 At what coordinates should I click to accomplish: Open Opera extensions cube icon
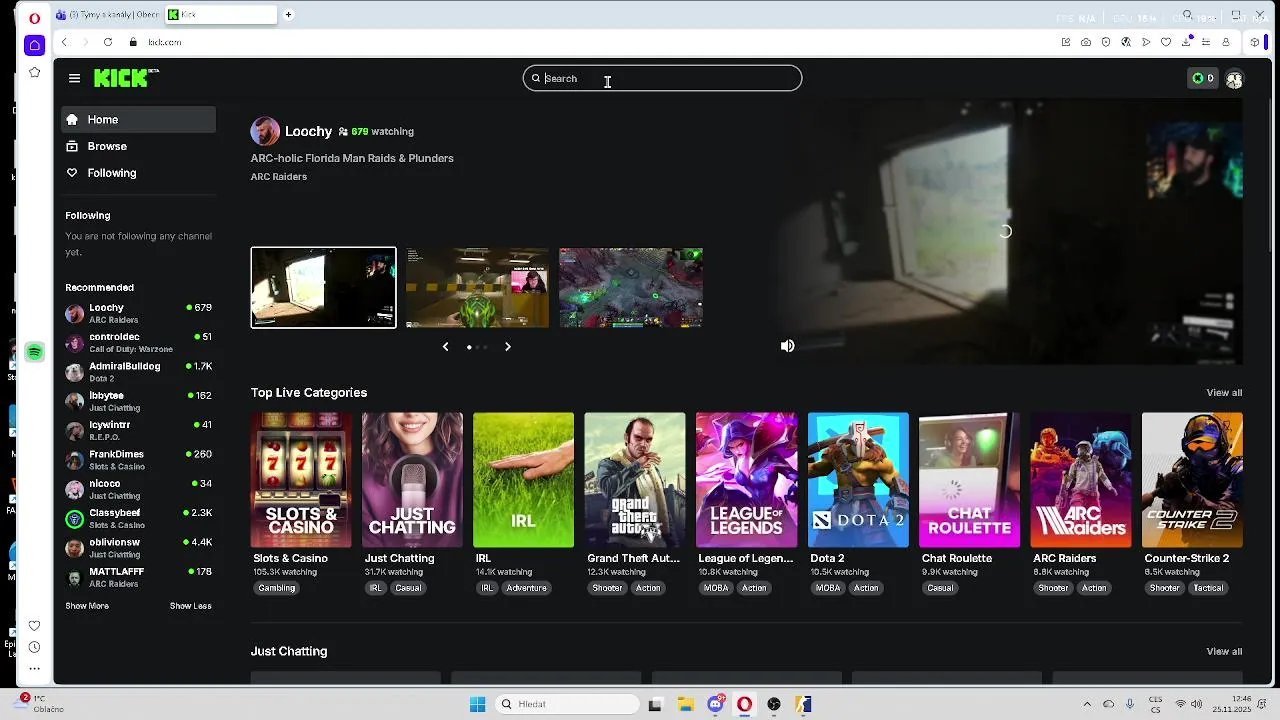click(x=1255, y=42)
